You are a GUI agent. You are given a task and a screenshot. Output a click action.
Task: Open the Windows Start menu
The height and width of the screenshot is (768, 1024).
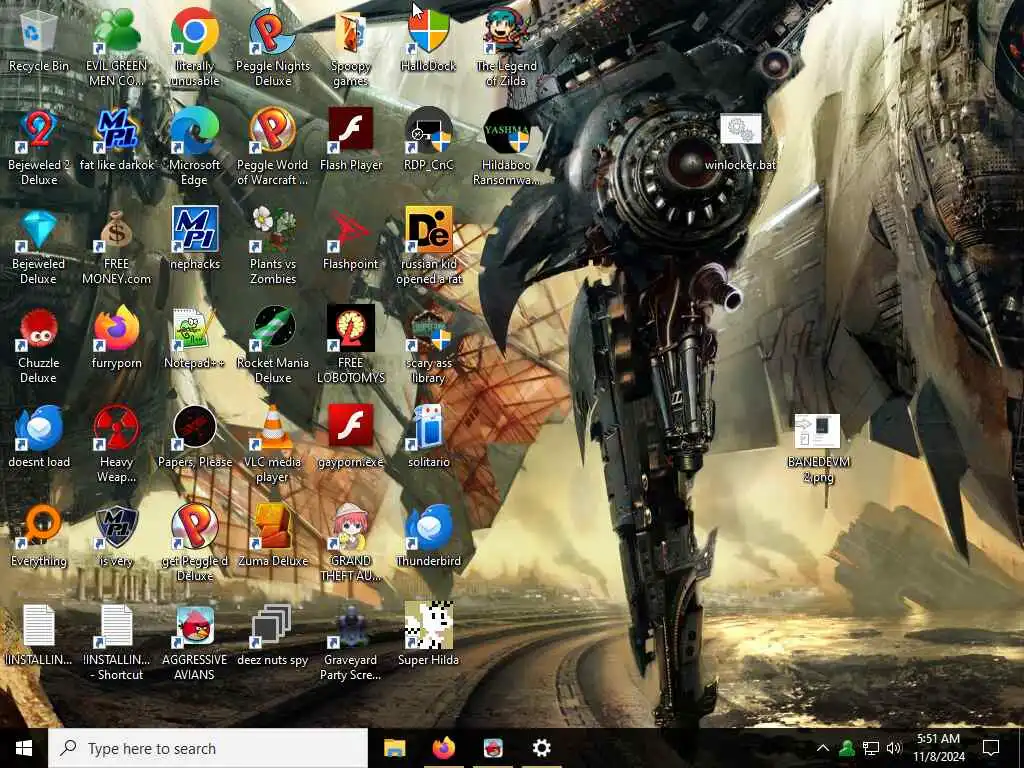click(24, 748)
